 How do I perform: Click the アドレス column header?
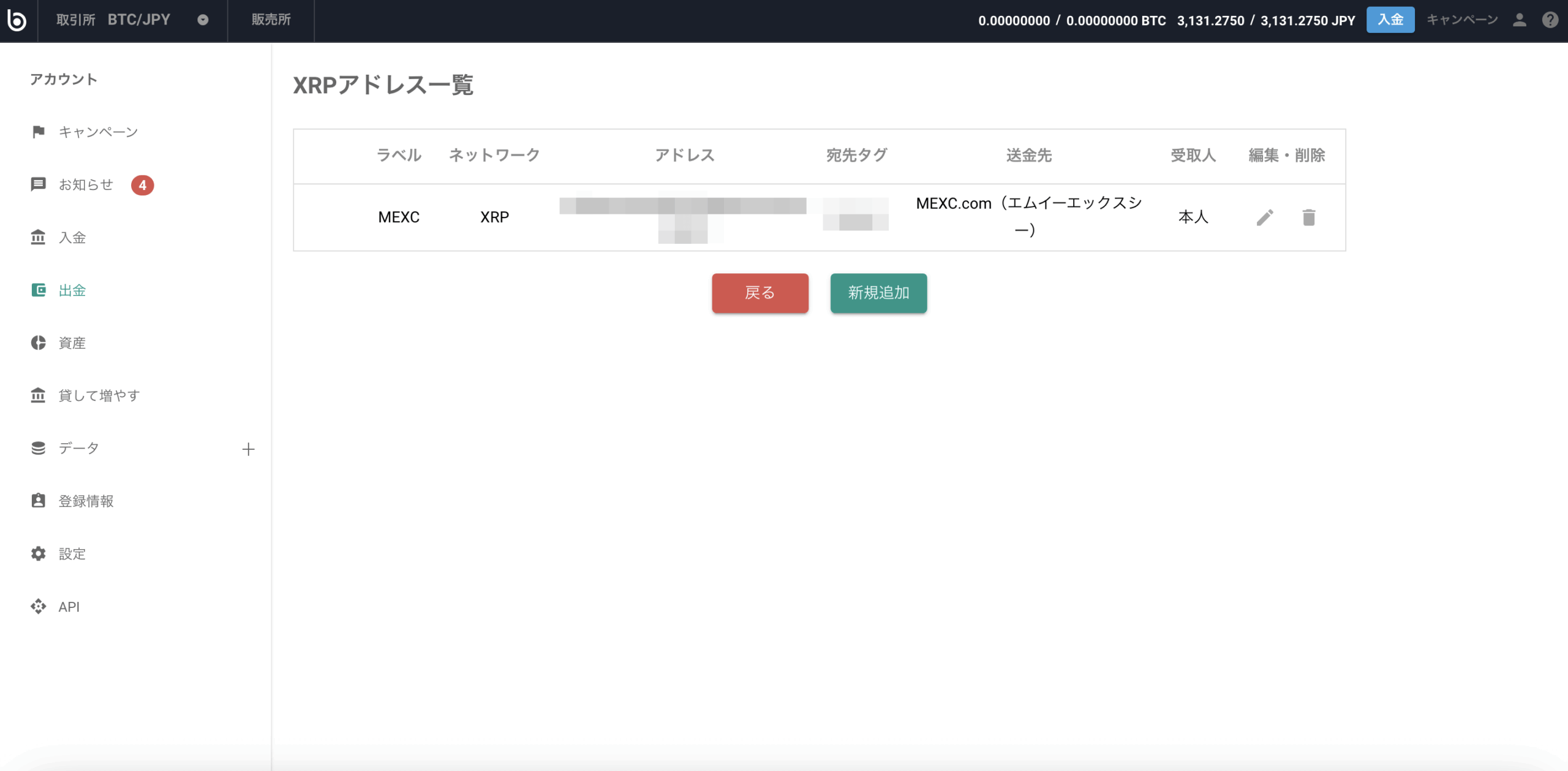click(x=685, y=155)
